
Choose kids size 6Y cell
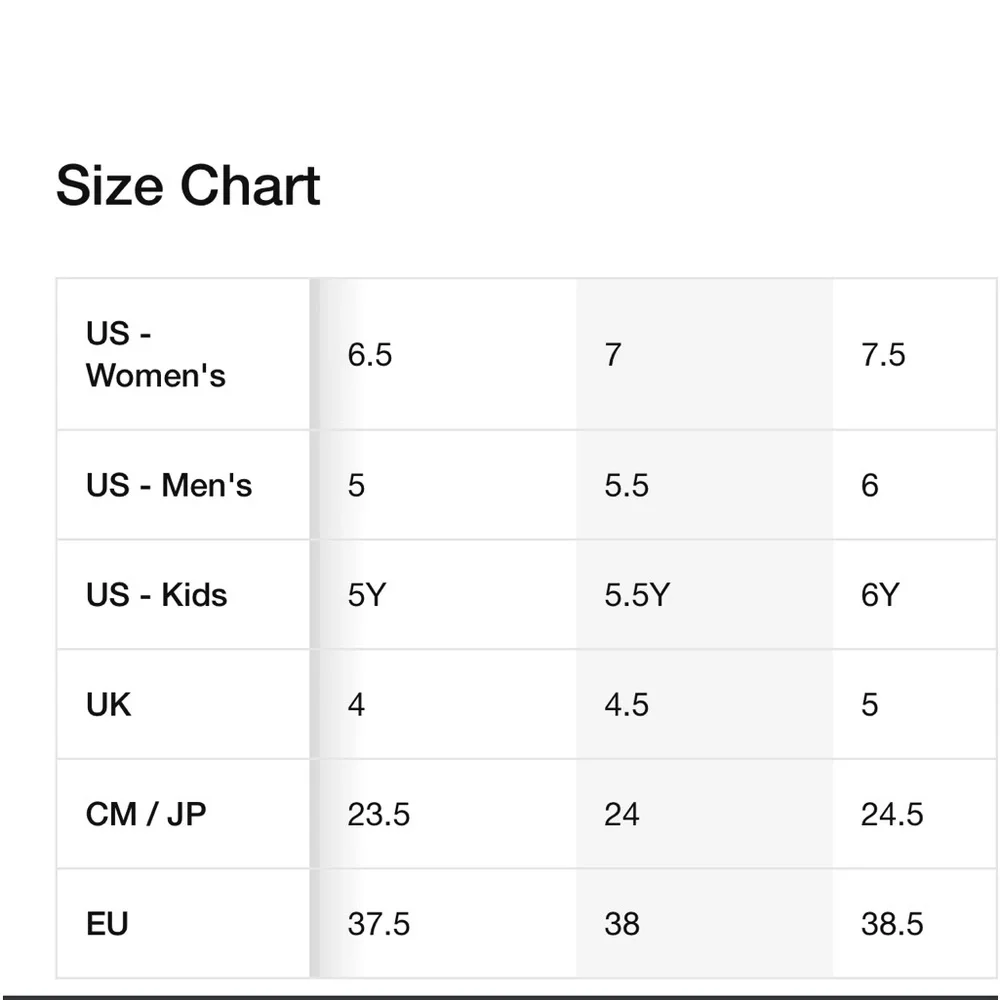[880, 595]
